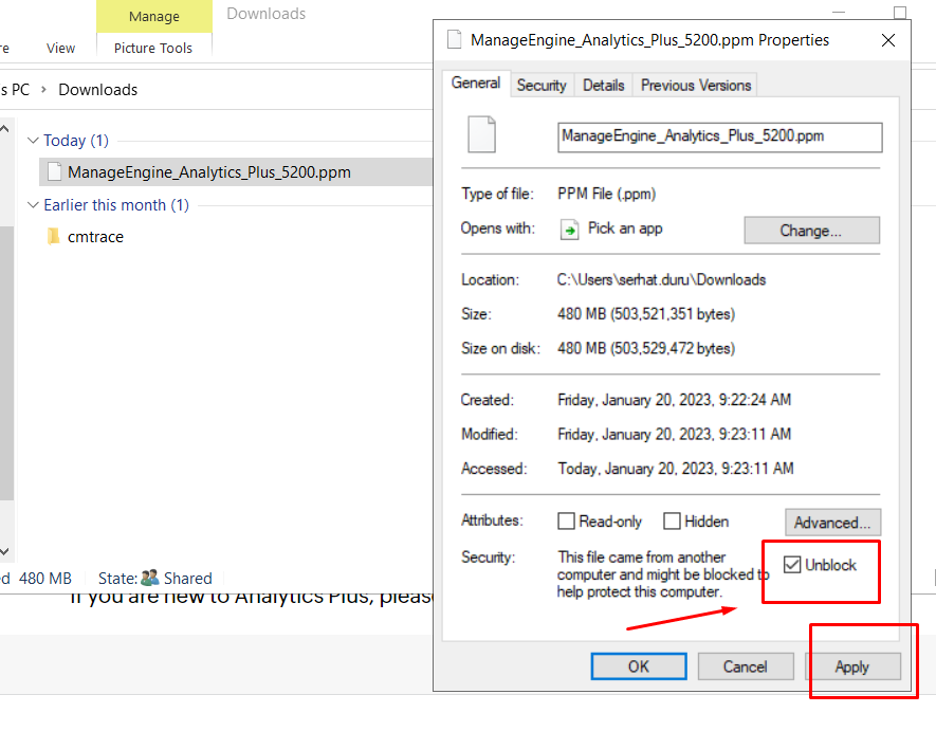Click the 480 MB status bar entry

[45, 578]
